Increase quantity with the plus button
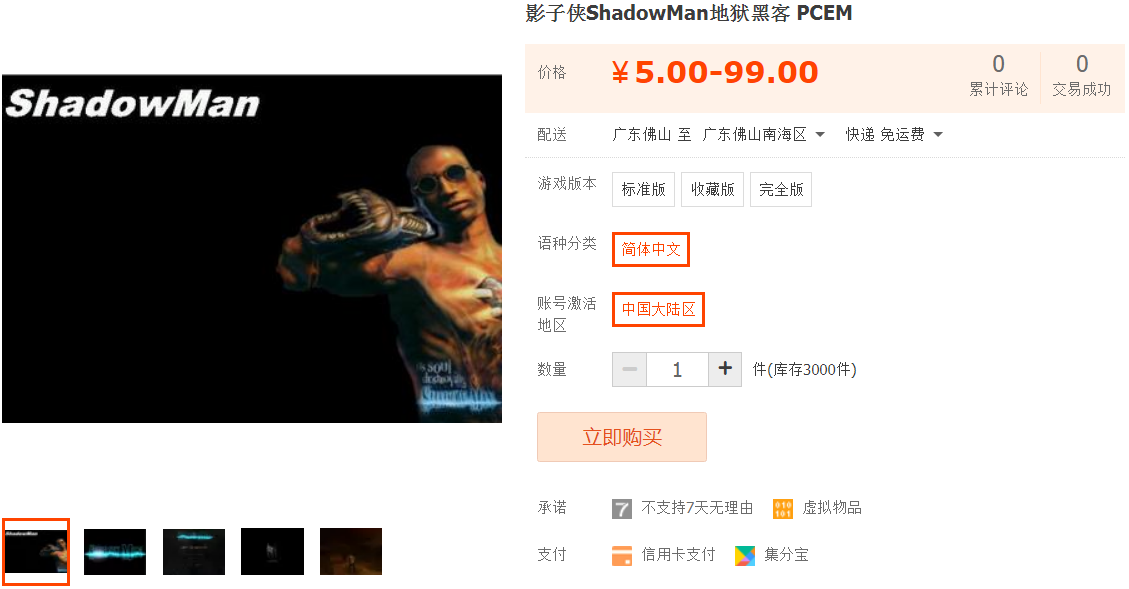This screenshot has height=589, width=1129. [725, 369]
